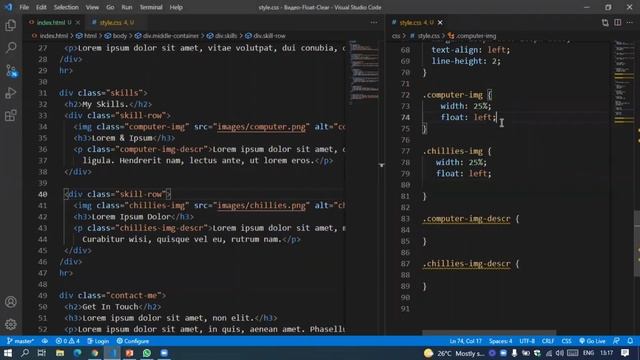Screen dimensions: 640x360
Task: Open Zoom app from taskbar
Action: point(164,353)
